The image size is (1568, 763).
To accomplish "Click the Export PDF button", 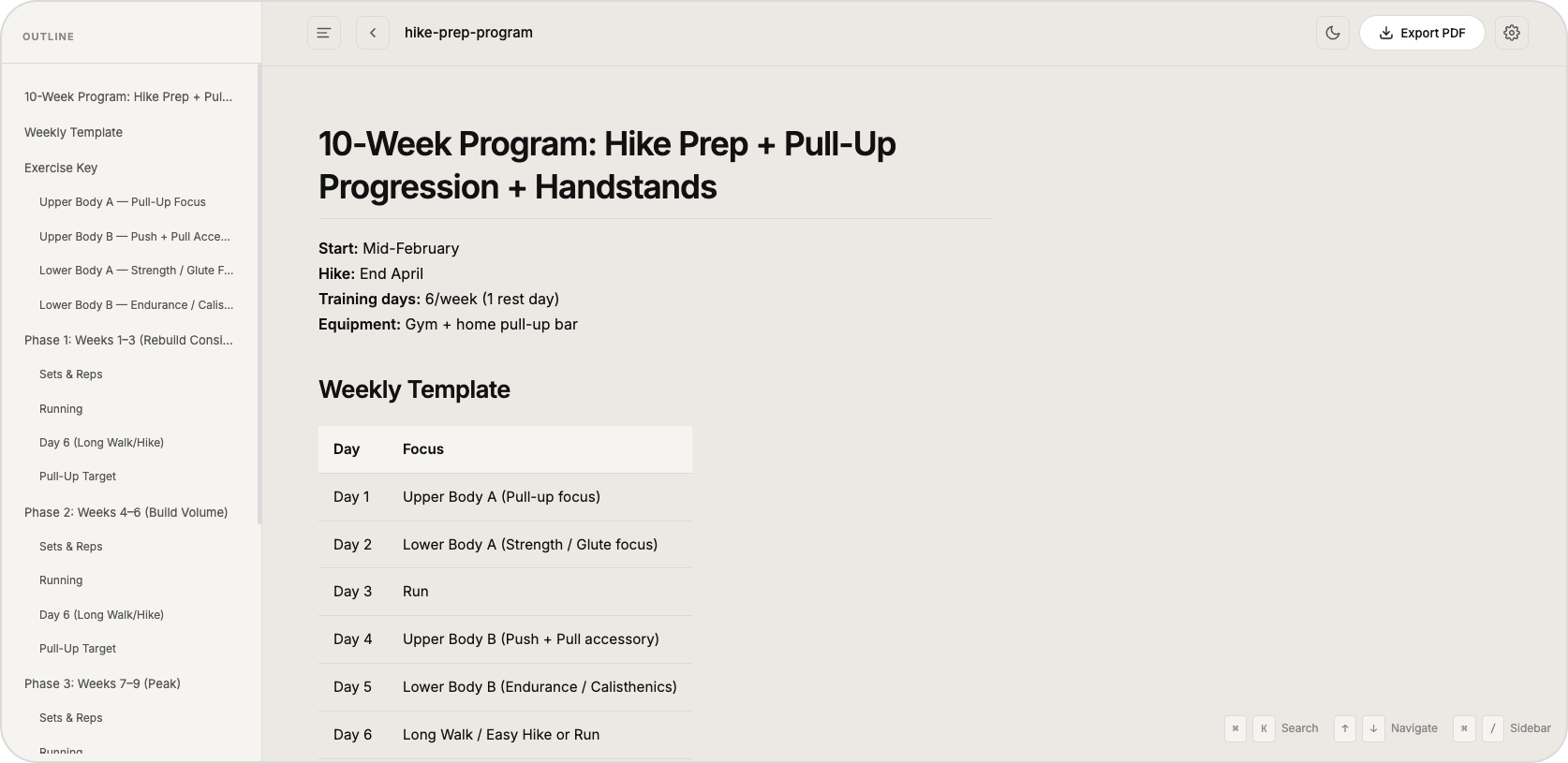I will tap(1422, 33).
